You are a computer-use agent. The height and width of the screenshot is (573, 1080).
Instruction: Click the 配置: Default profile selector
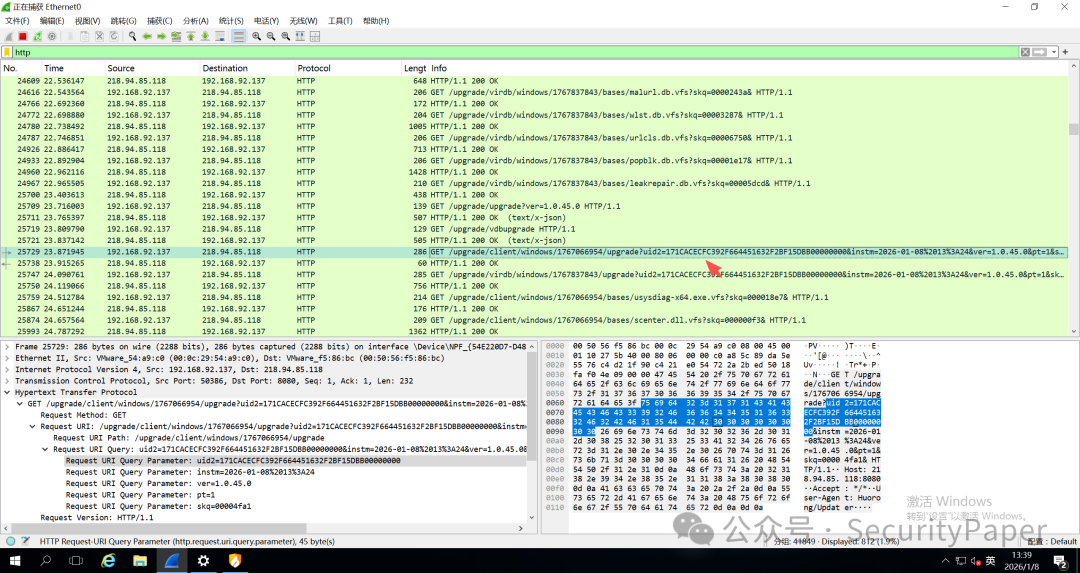click(1054, 541)
